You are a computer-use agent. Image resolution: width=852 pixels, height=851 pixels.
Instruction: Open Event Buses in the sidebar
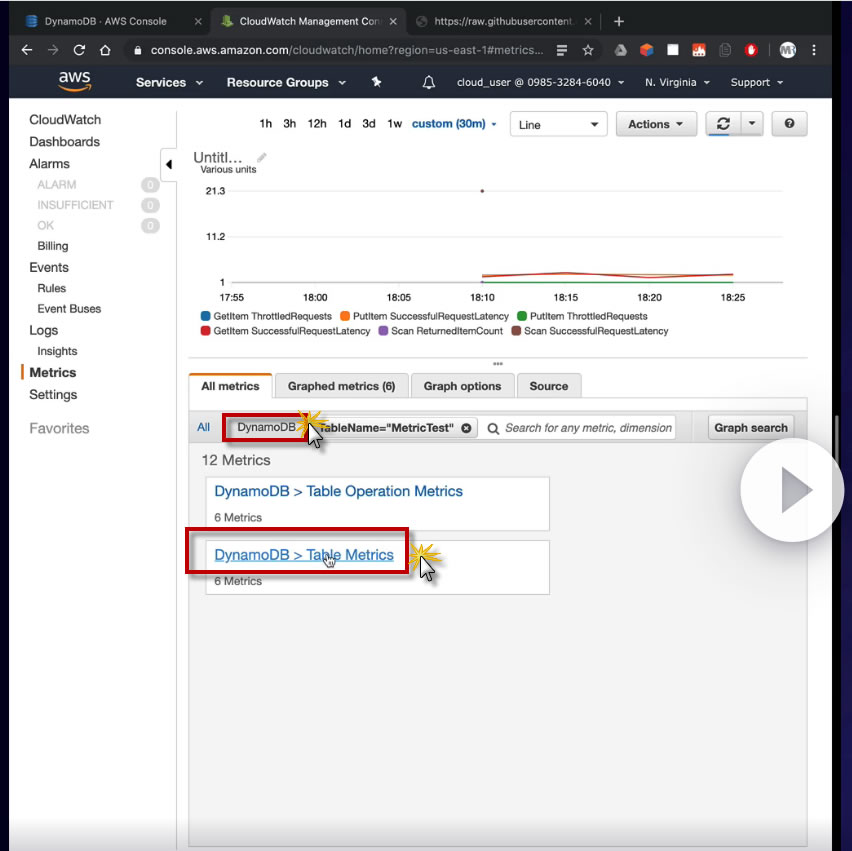[x=69, y=309]
